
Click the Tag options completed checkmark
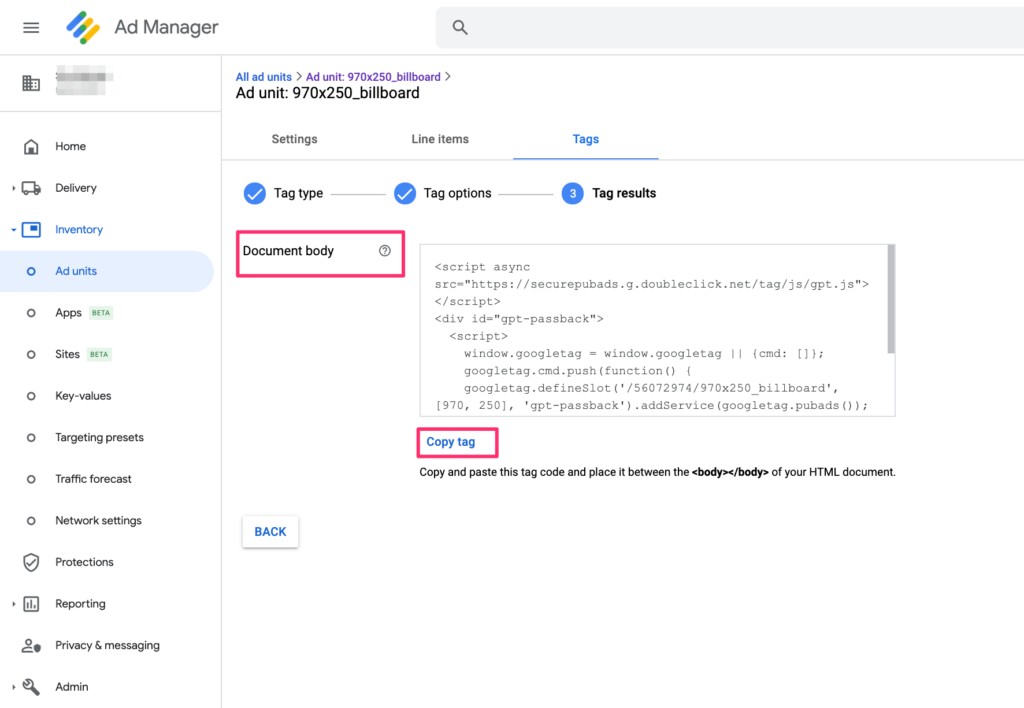pyautogui.click(x=405, y=193)
